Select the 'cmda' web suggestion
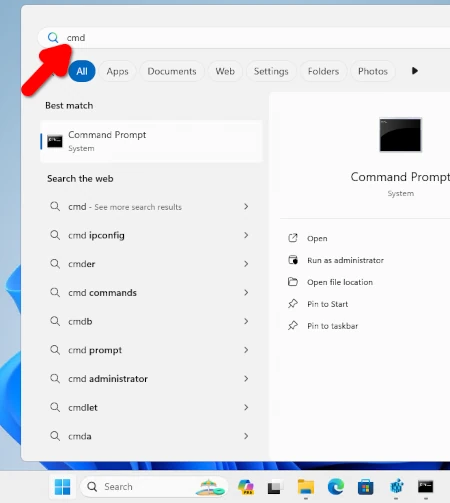This screenshot has width=450, height=503. 151,436
